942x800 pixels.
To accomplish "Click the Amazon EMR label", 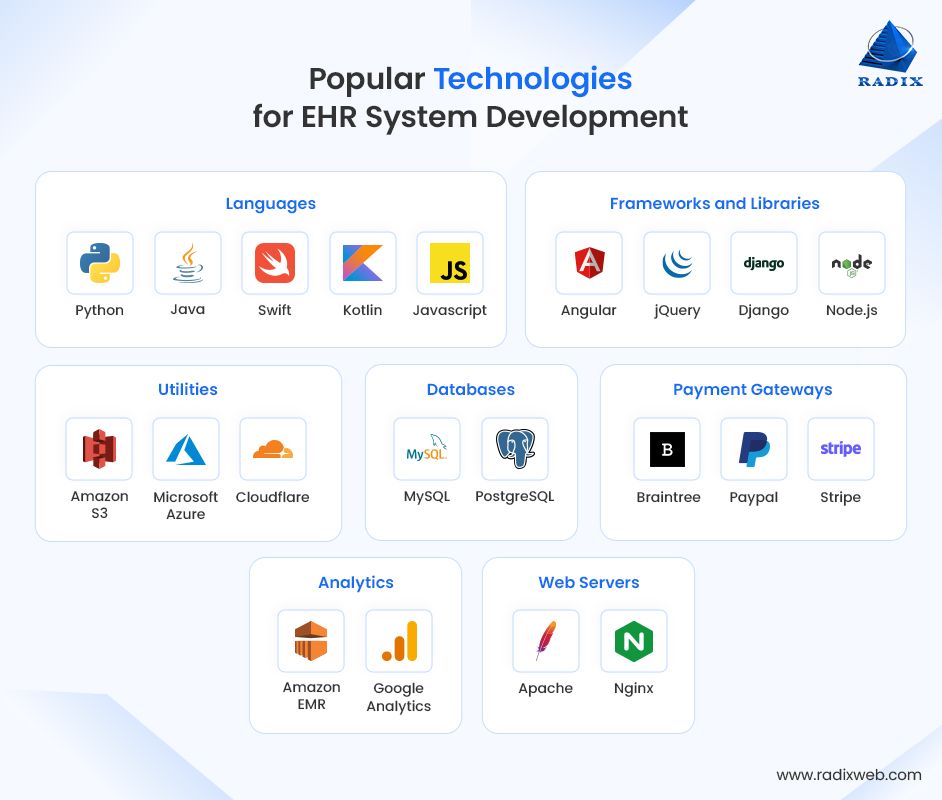I will point(312,695).
